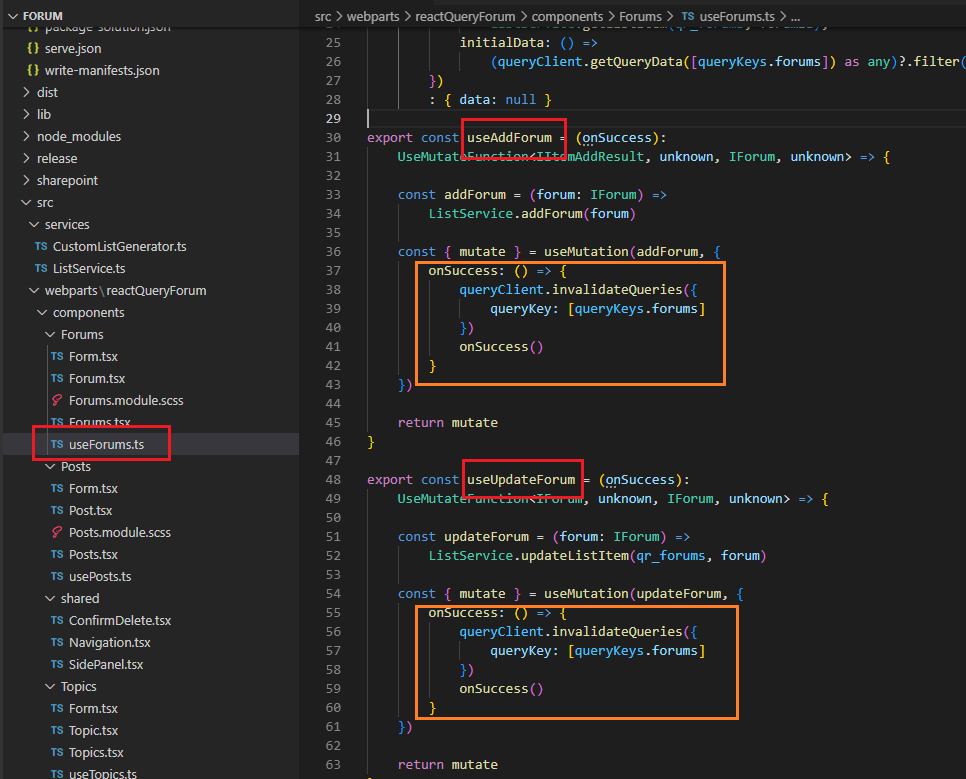Screen dimensions: 966x779
Task: Click the JSON icon beside write-manifests.json
Action: pos(33,70)
